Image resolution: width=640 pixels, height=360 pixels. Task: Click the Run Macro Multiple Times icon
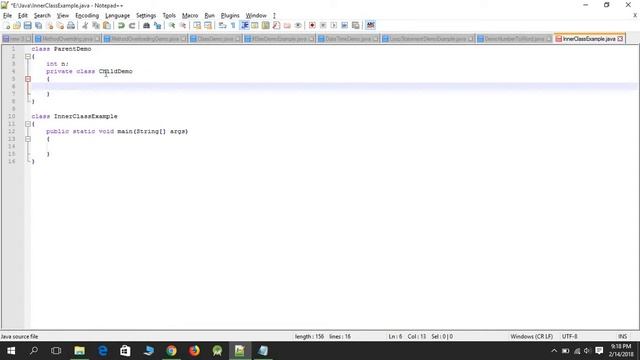(x=344, y=25)
